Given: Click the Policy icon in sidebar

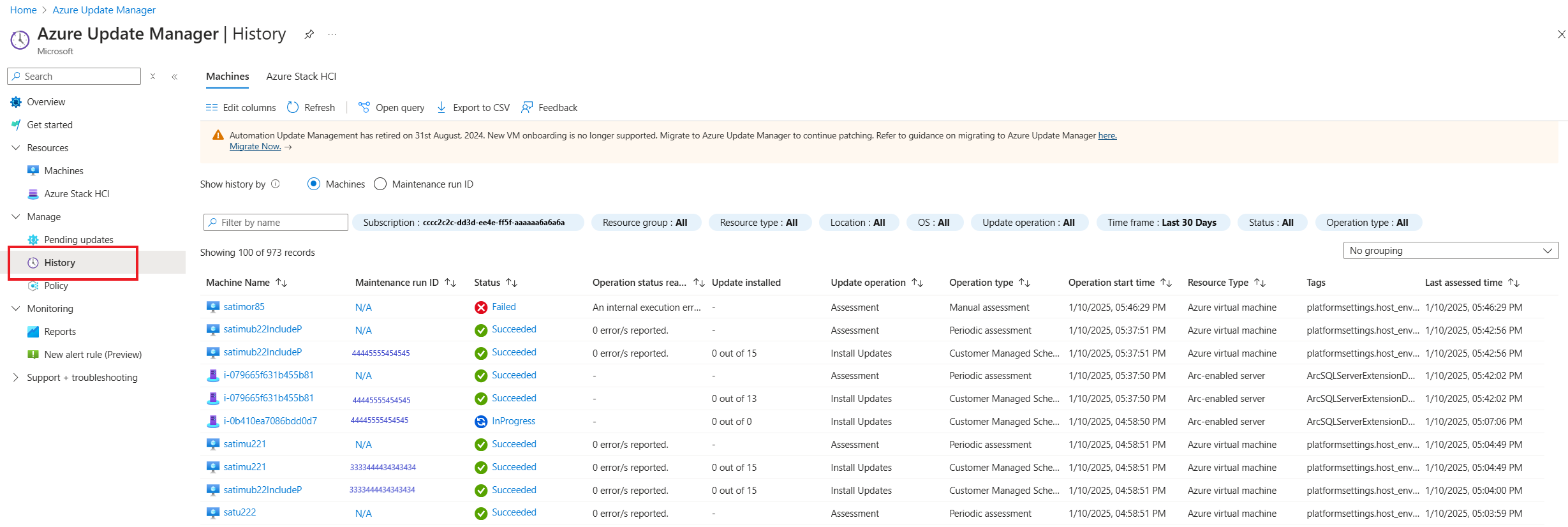Looking at the screenshot, I should tap(33, 286).
